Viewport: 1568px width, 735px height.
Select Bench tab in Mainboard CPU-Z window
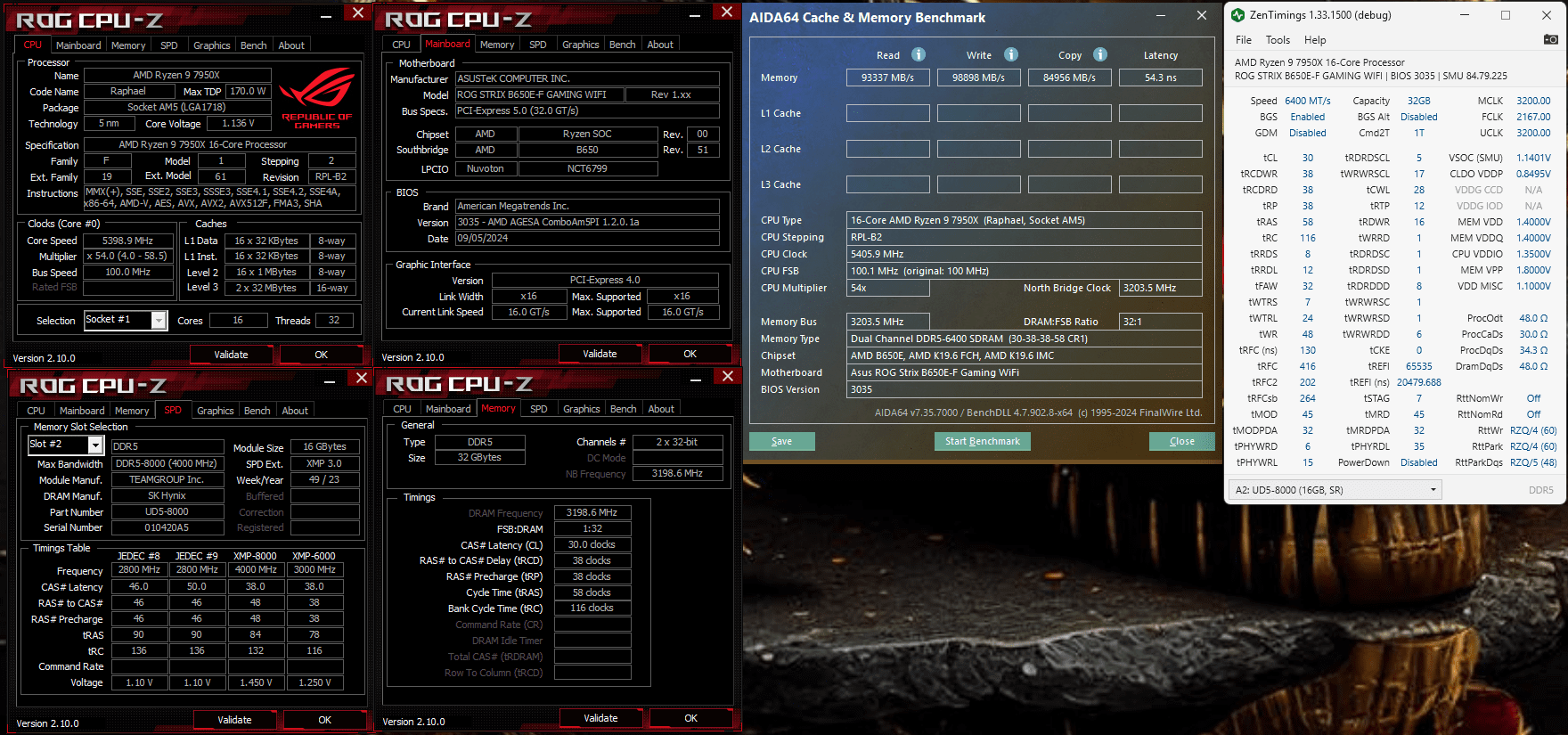click(x=623, y=45)
